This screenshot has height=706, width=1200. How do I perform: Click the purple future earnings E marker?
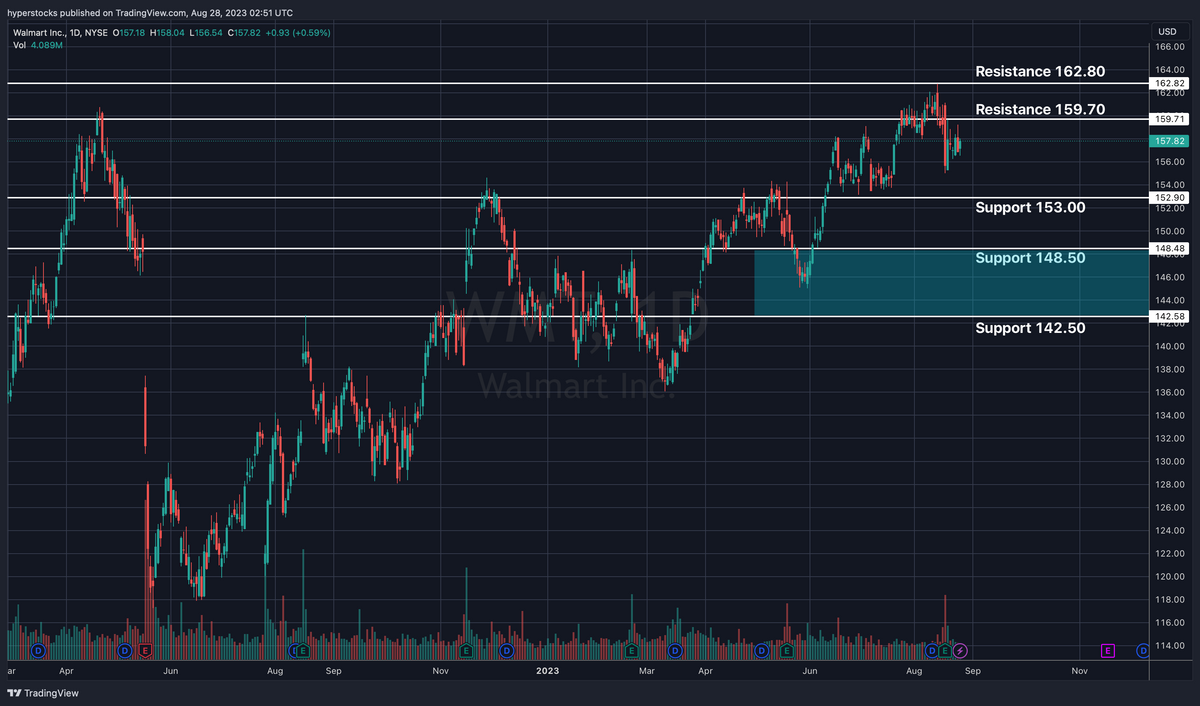click(x=1107, y=650)
